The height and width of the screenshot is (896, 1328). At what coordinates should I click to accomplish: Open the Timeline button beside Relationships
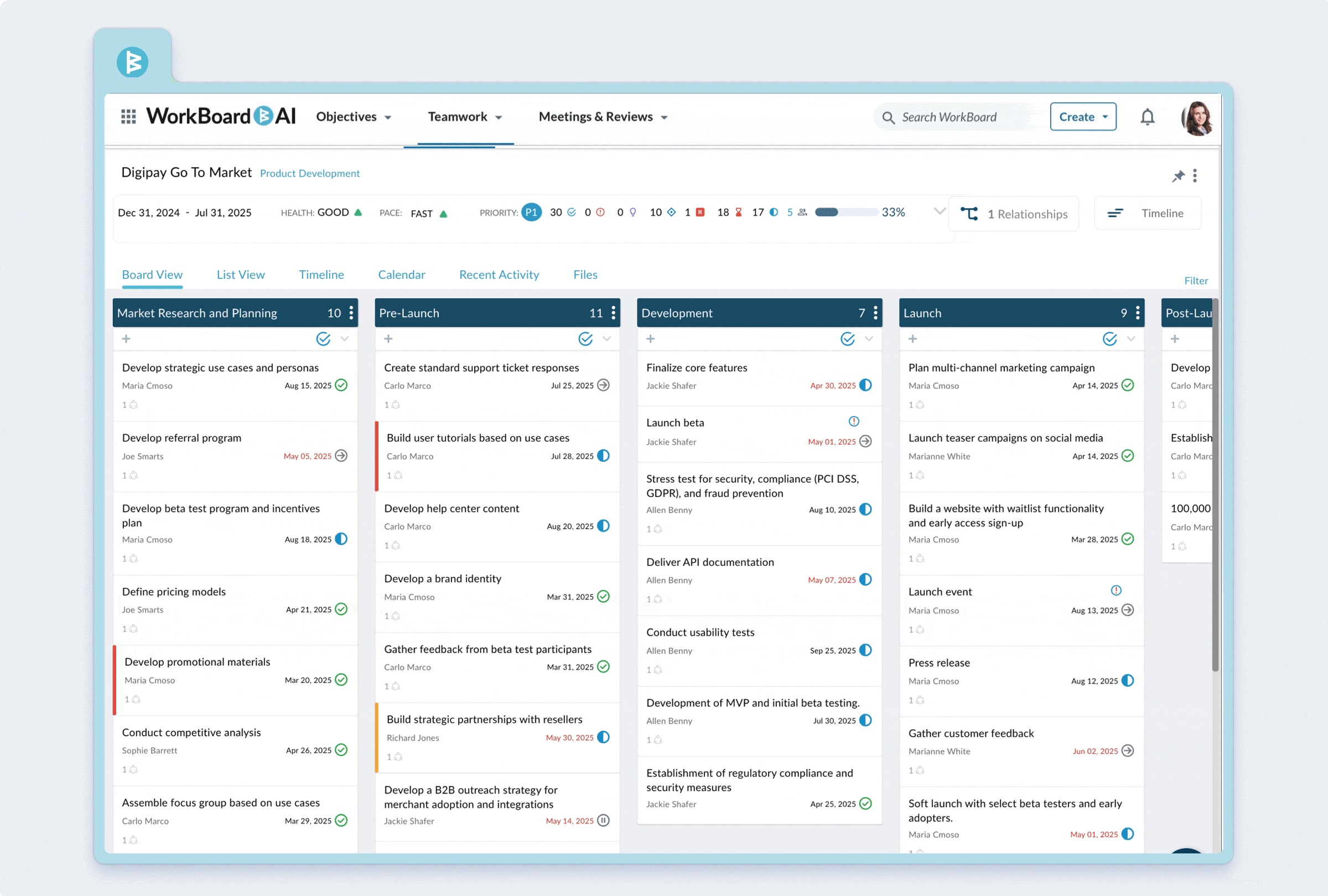coord(1148,213)
